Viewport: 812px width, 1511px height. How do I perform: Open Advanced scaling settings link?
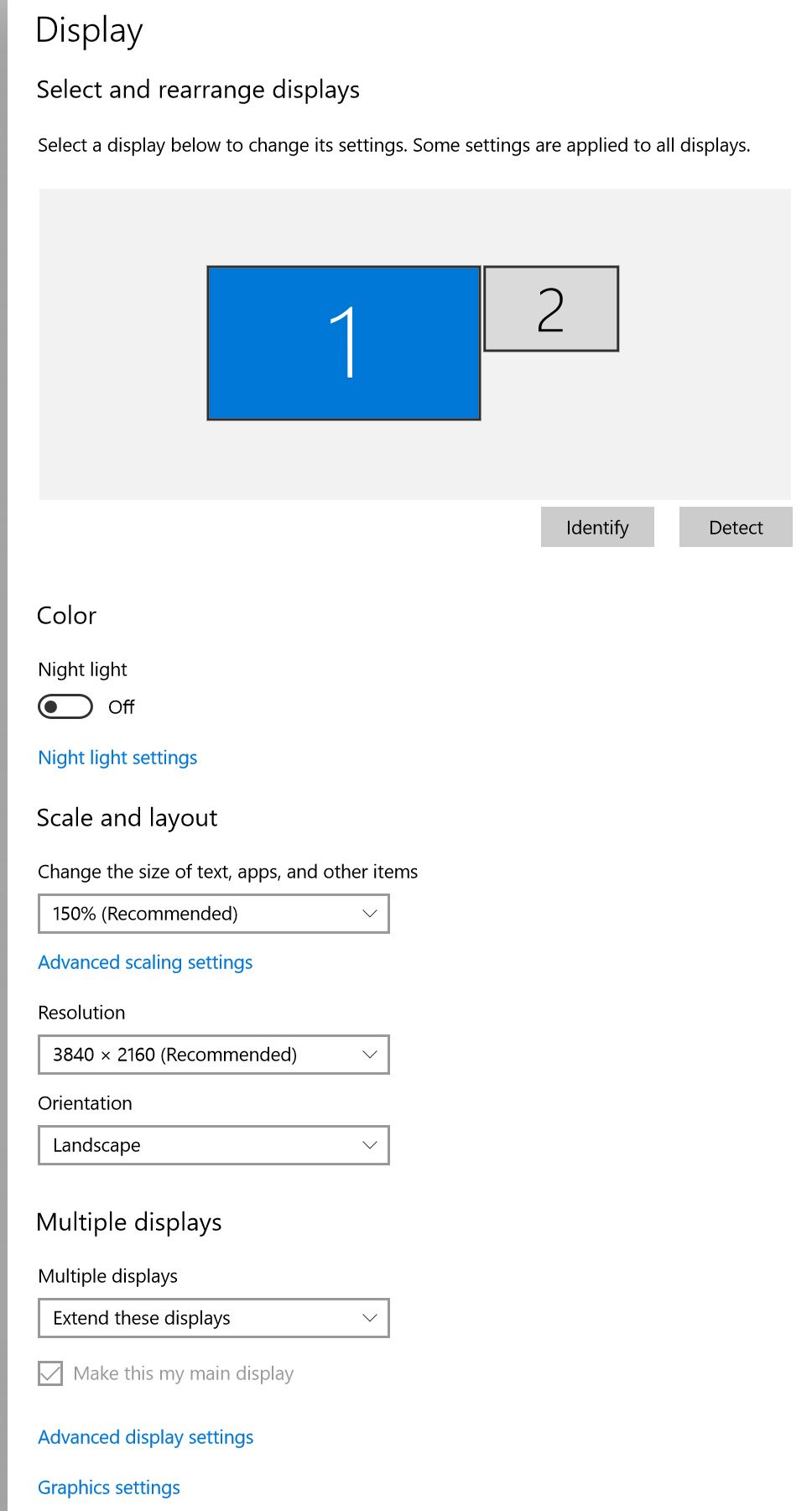[x=145, y=962]
